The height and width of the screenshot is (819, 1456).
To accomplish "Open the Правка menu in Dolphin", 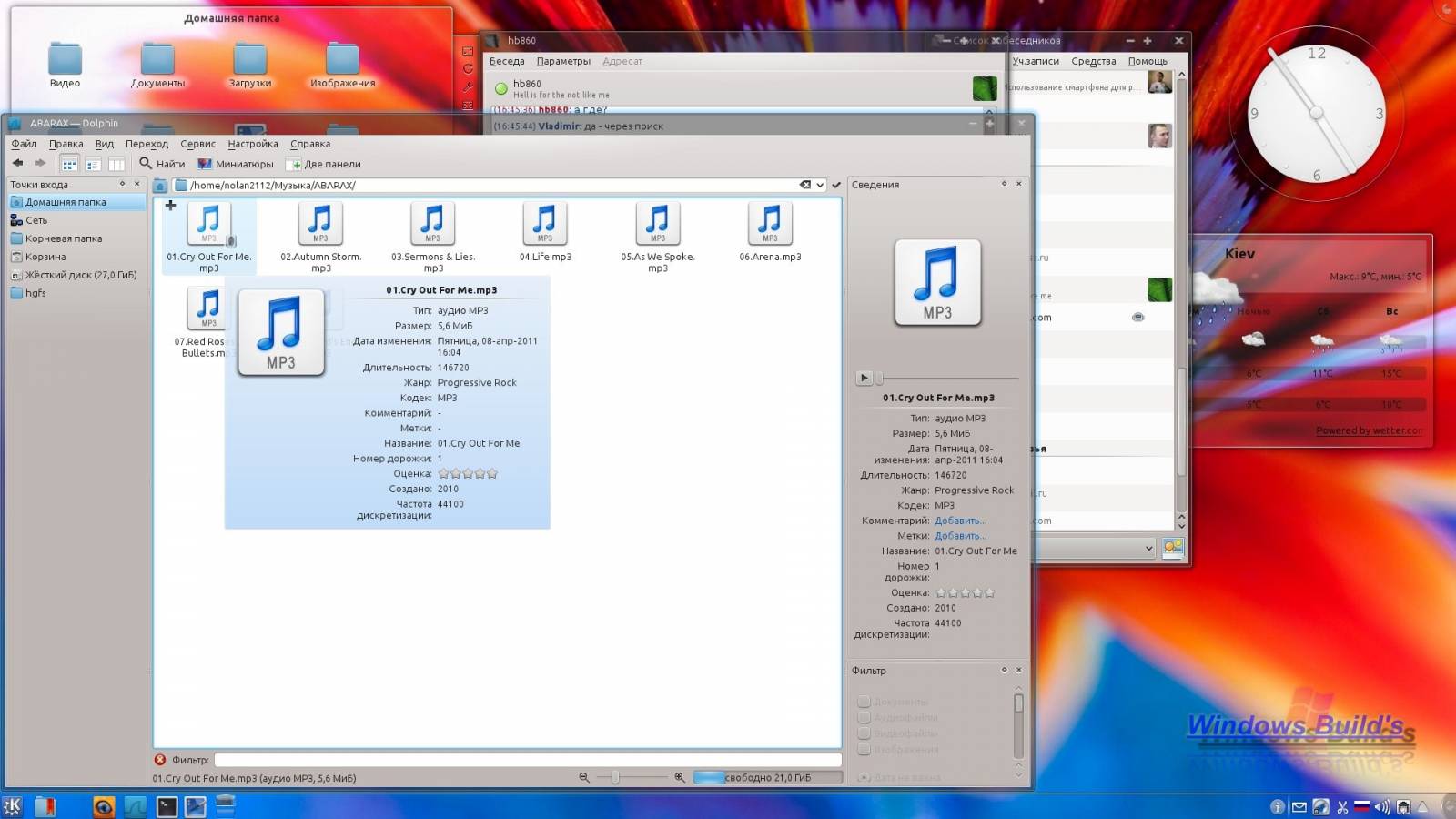I will (x=66, y=144).
